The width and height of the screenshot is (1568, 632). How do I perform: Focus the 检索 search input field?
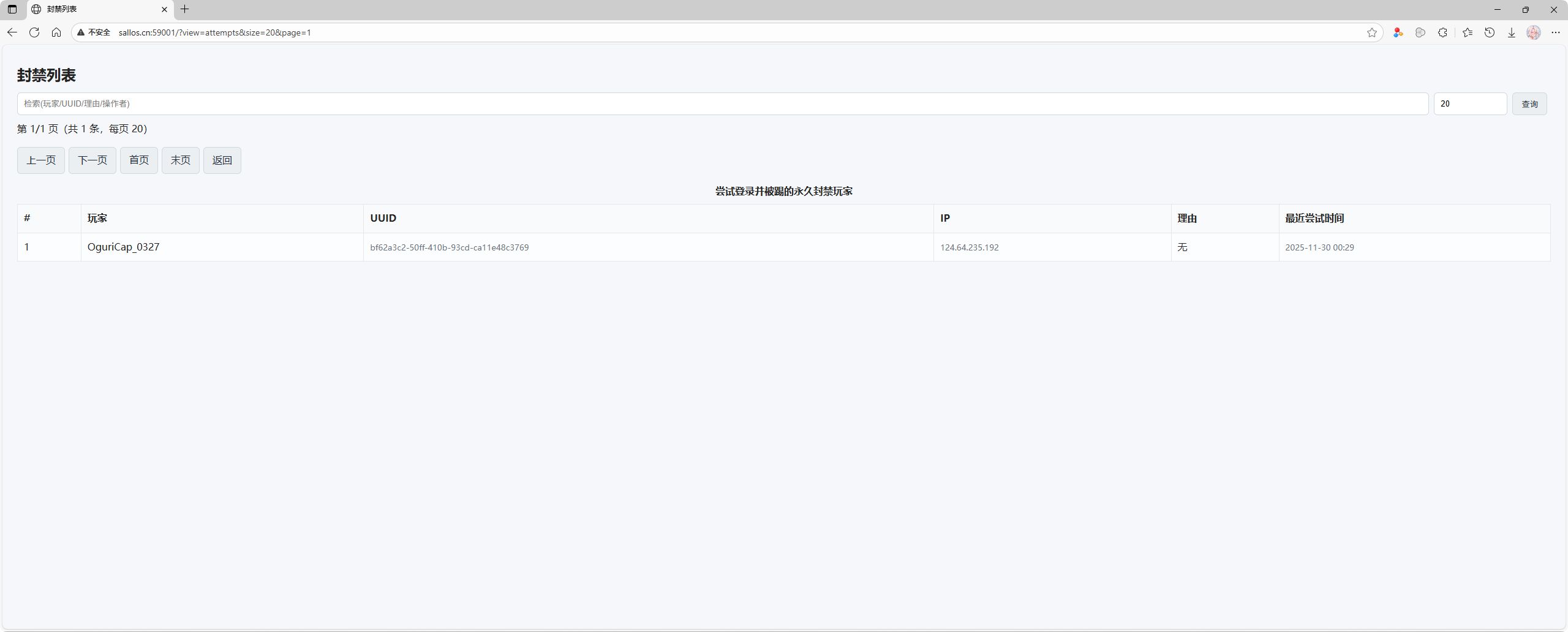723,104
